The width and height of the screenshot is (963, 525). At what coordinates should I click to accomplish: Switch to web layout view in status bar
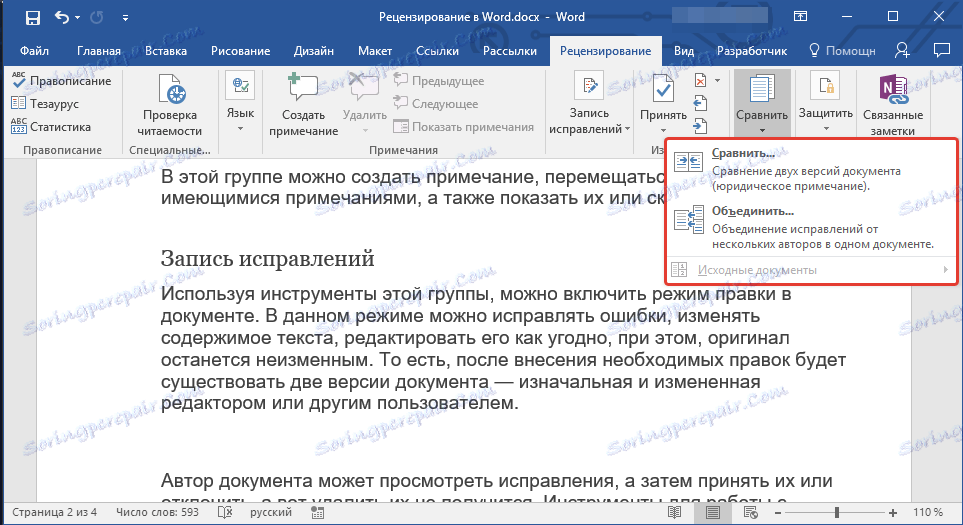click(x=751, y=512)
